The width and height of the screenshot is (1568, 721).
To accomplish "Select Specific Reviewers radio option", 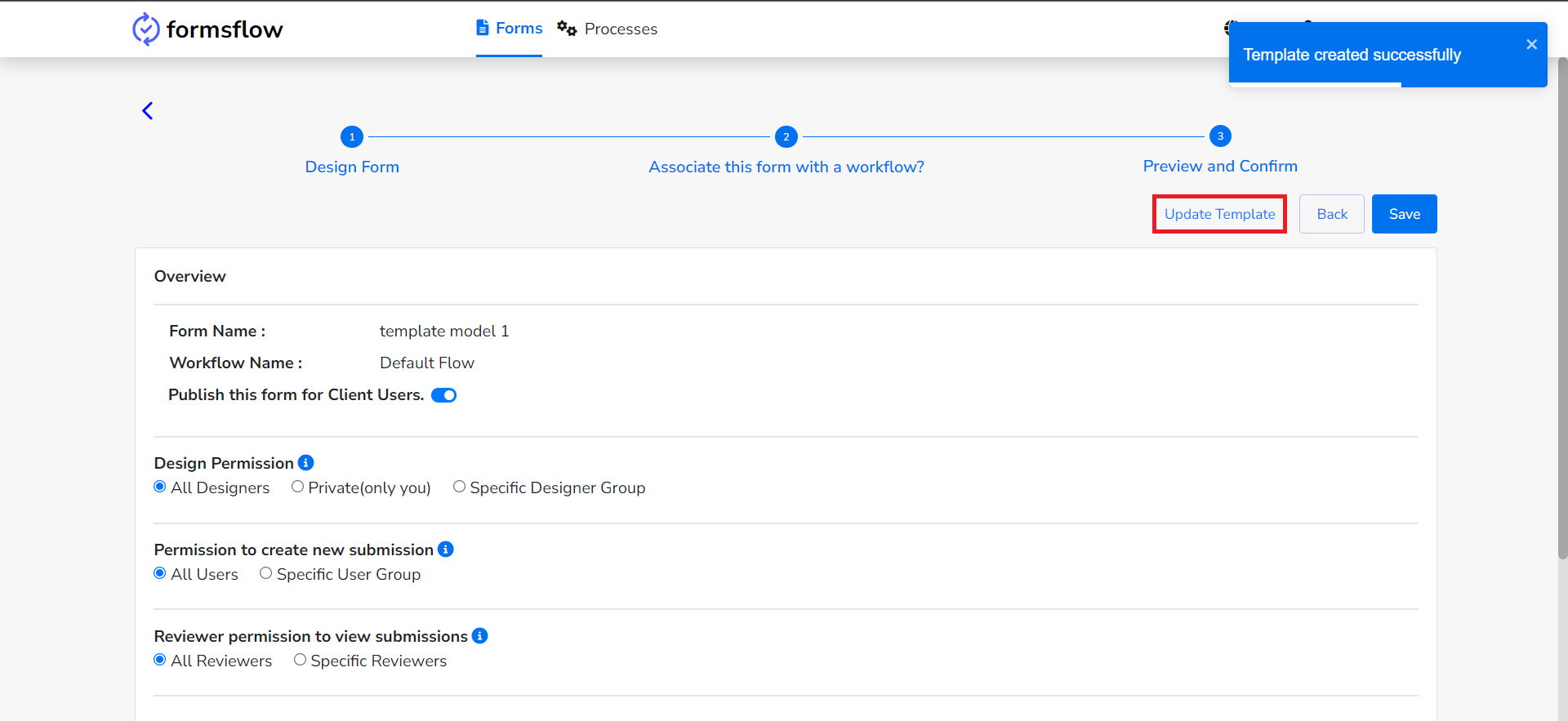I will click(301, 660).
